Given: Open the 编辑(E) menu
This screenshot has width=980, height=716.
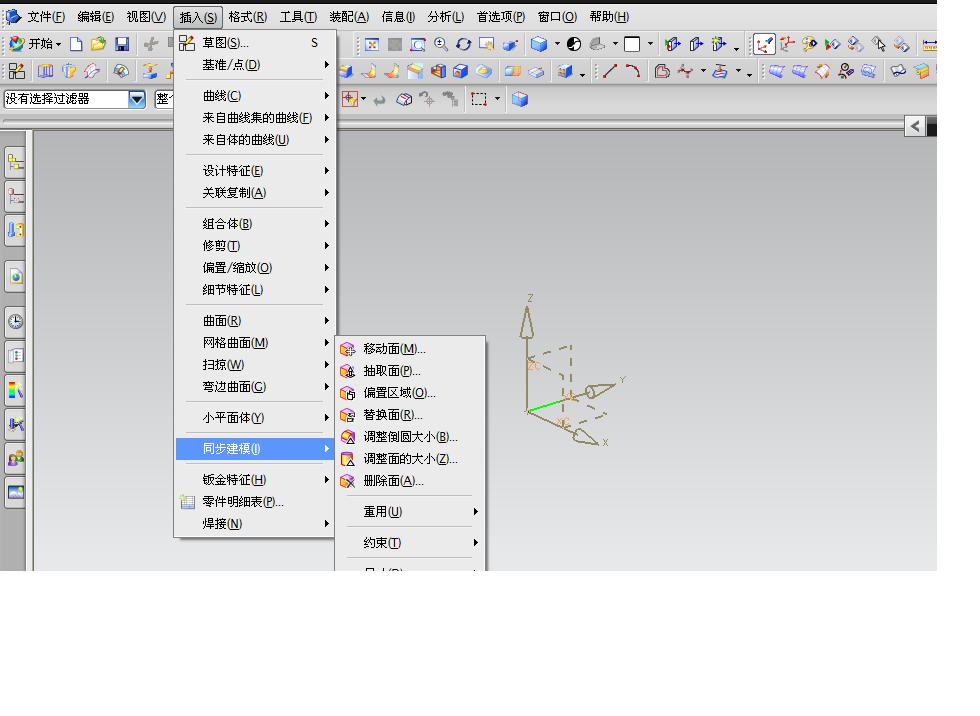Looking at the screenshot, I should click(96, 17).
